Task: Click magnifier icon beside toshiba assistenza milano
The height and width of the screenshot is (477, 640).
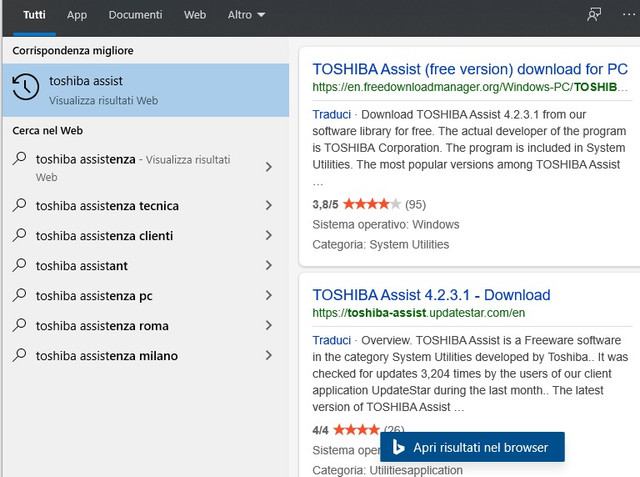Action: [19, 355]
